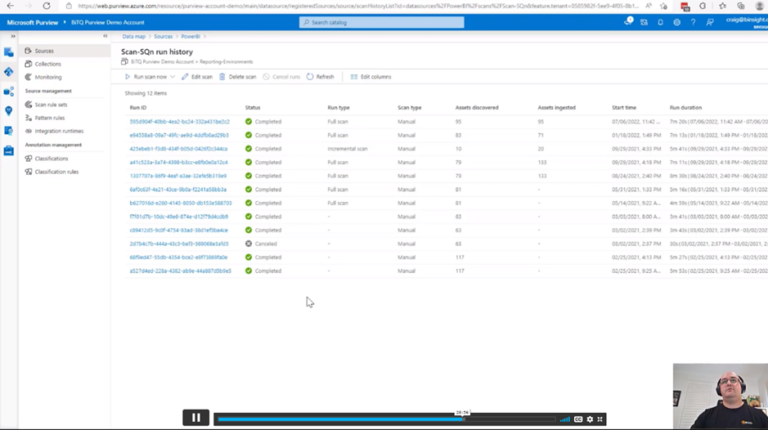
Task: Click the Edit scan pencil icon
Action: coord(185,76)
